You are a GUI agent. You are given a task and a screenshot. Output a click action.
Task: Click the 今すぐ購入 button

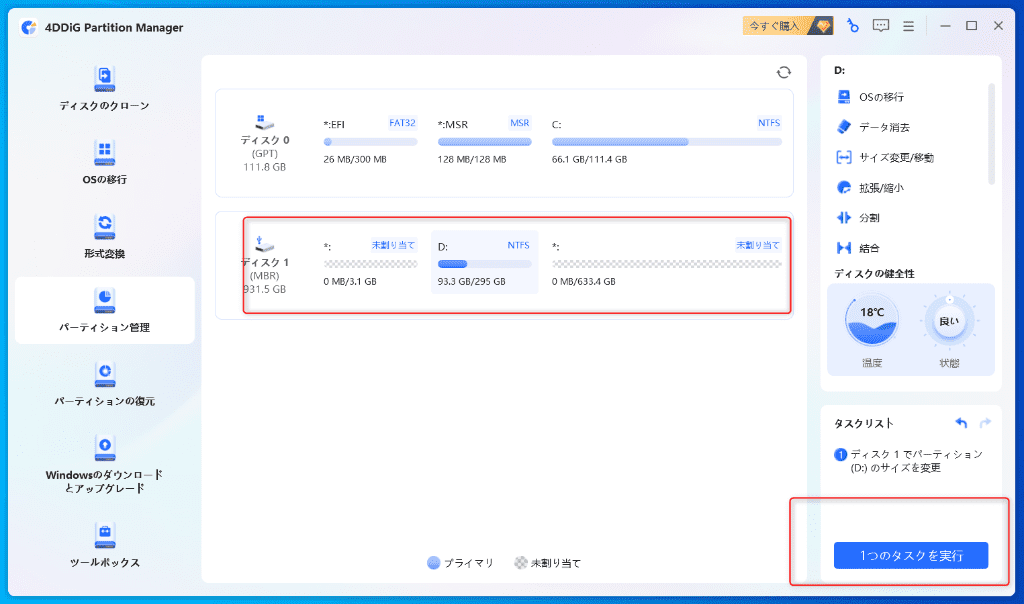coord(788,26)
